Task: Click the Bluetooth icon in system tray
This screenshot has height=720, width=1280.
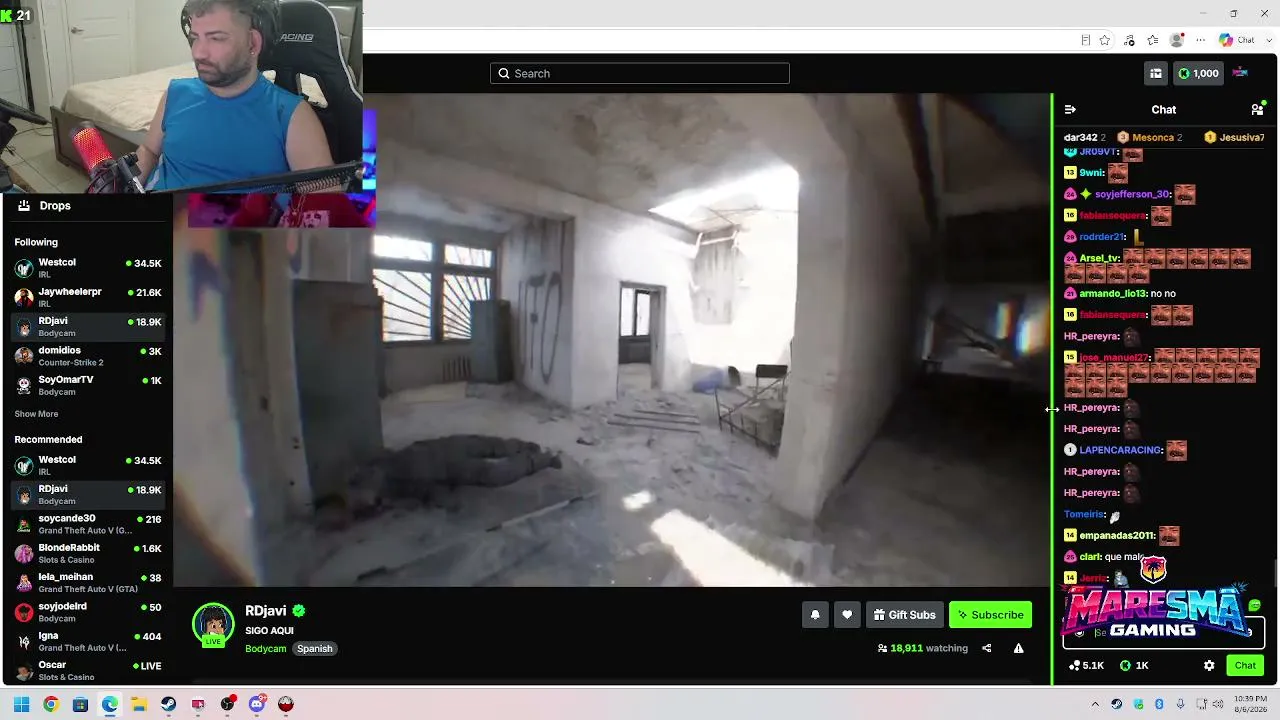Action: tap(1159, 704)
